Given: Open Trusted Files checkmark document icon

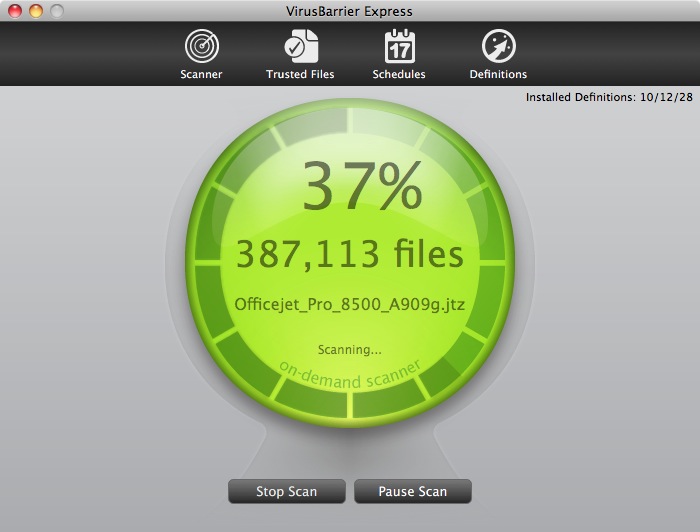Looking at the screenshot, I should click(301, 46).
